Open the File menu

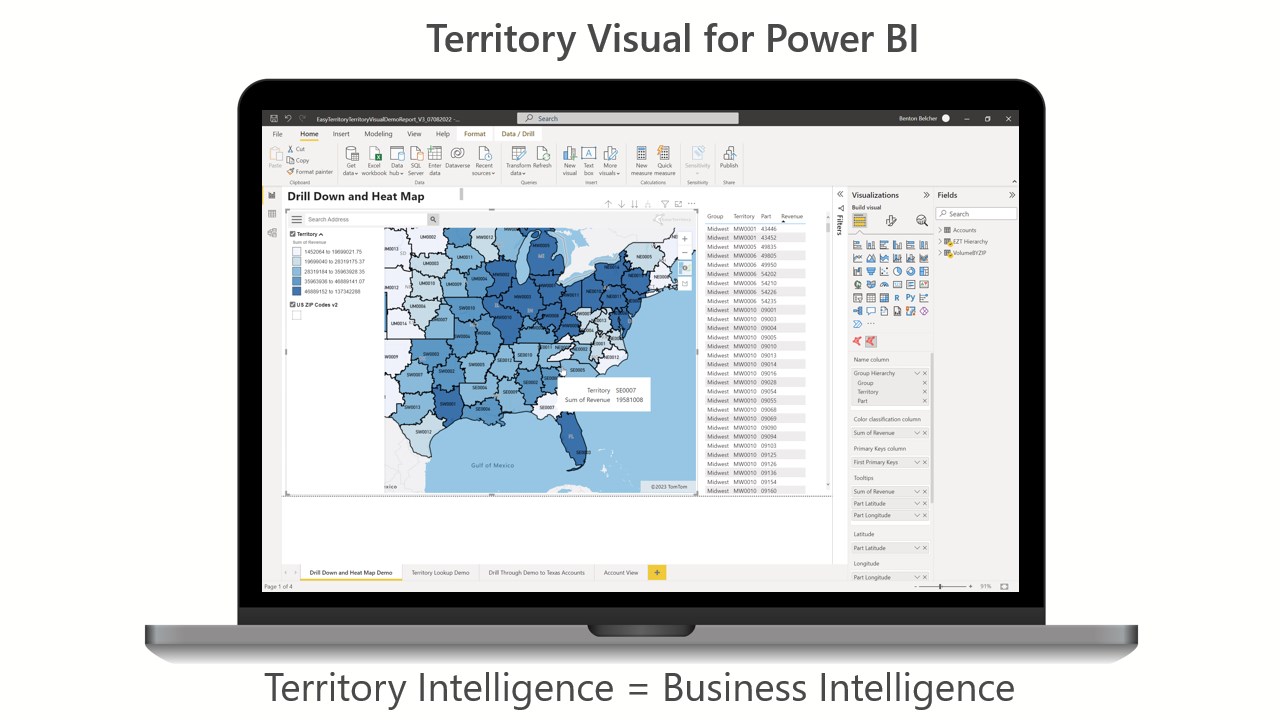pos(277,133)
